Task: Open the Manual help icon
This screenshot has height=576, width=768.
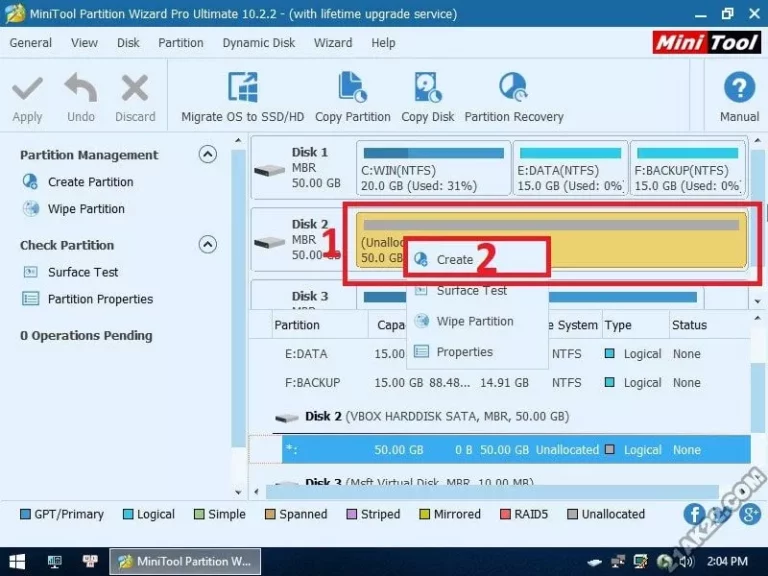Action: (x=739, y=89)
